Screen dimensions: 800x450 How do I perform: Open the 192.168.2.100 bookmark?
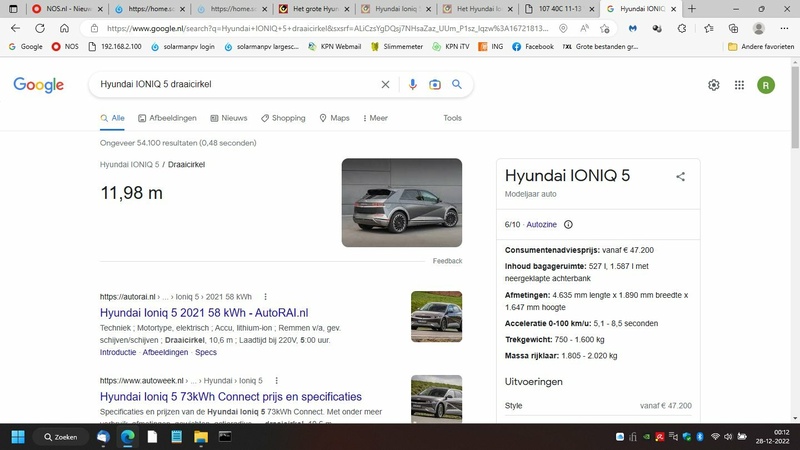(115, 46)
